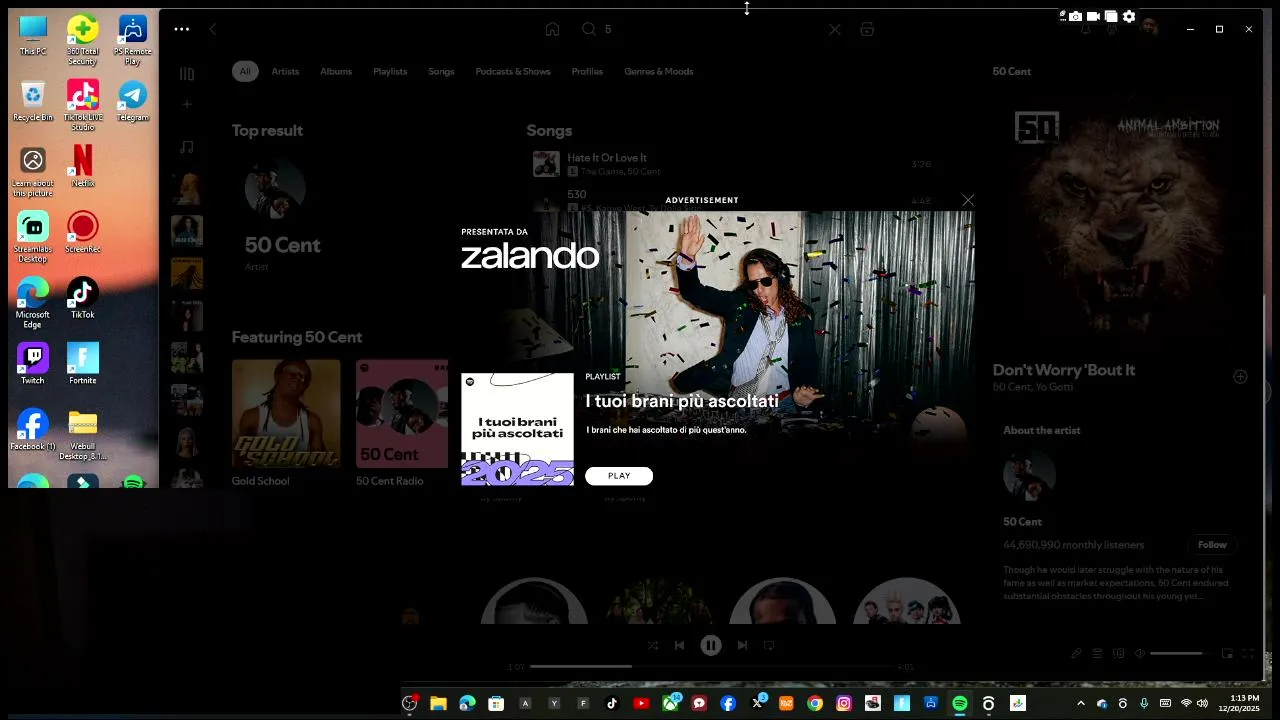
Task: Clear the Spotify search query
Action: tap(835, 29)
